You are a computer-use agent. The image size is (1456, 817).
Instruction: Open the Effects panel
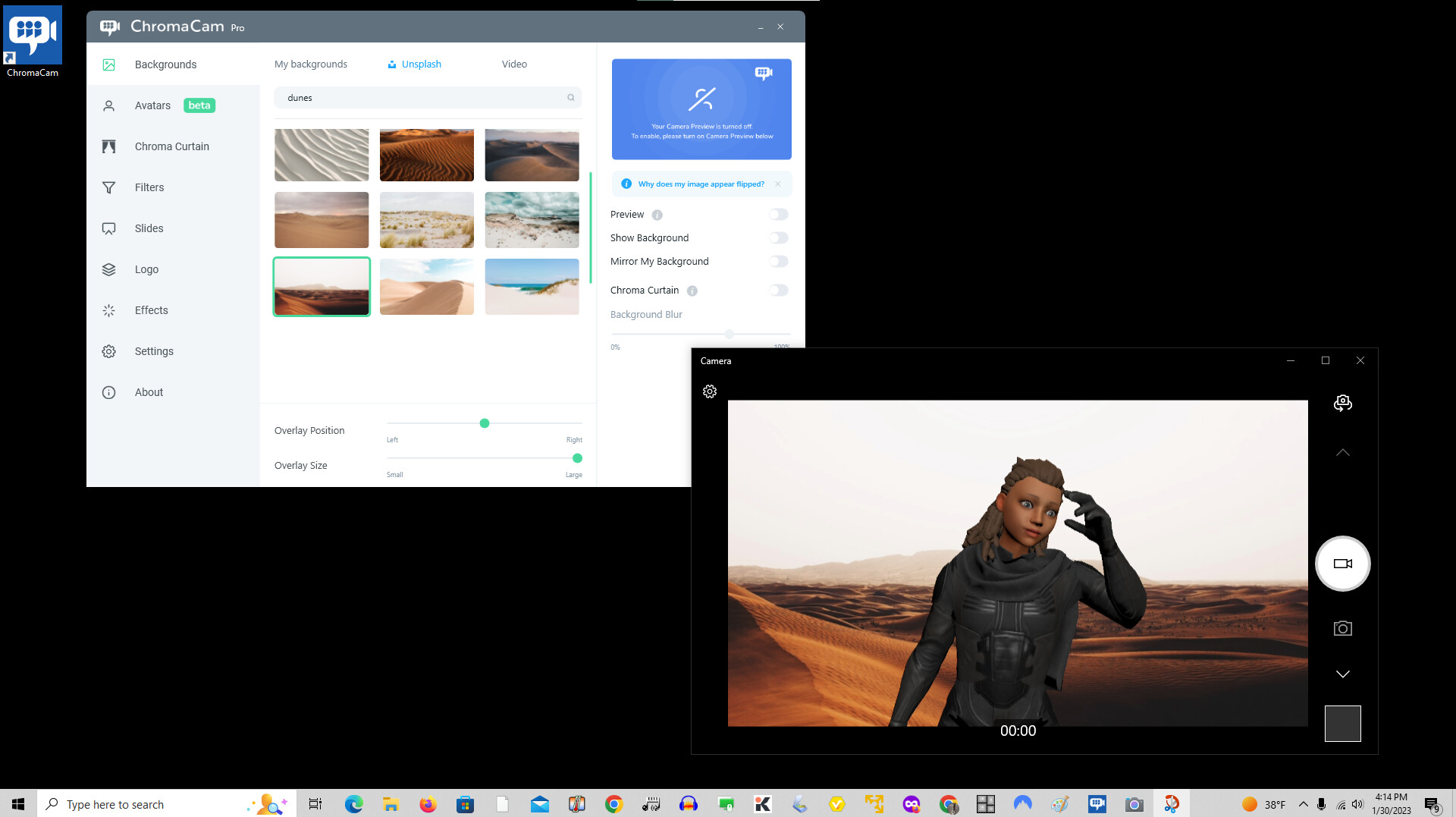coord(151,310)
